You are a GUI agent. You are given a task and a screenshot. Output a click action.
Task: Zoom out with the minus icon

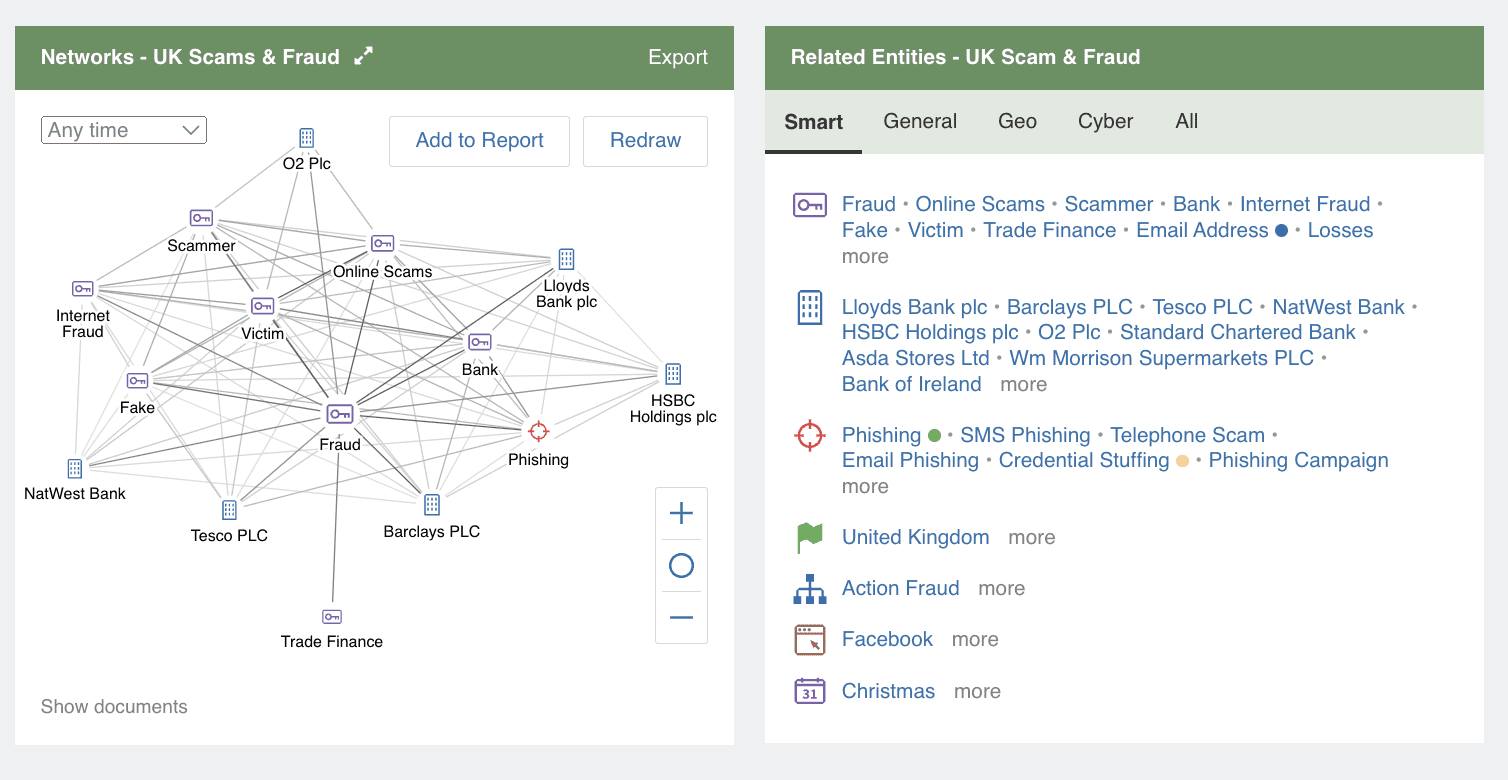tap(681, 618)
